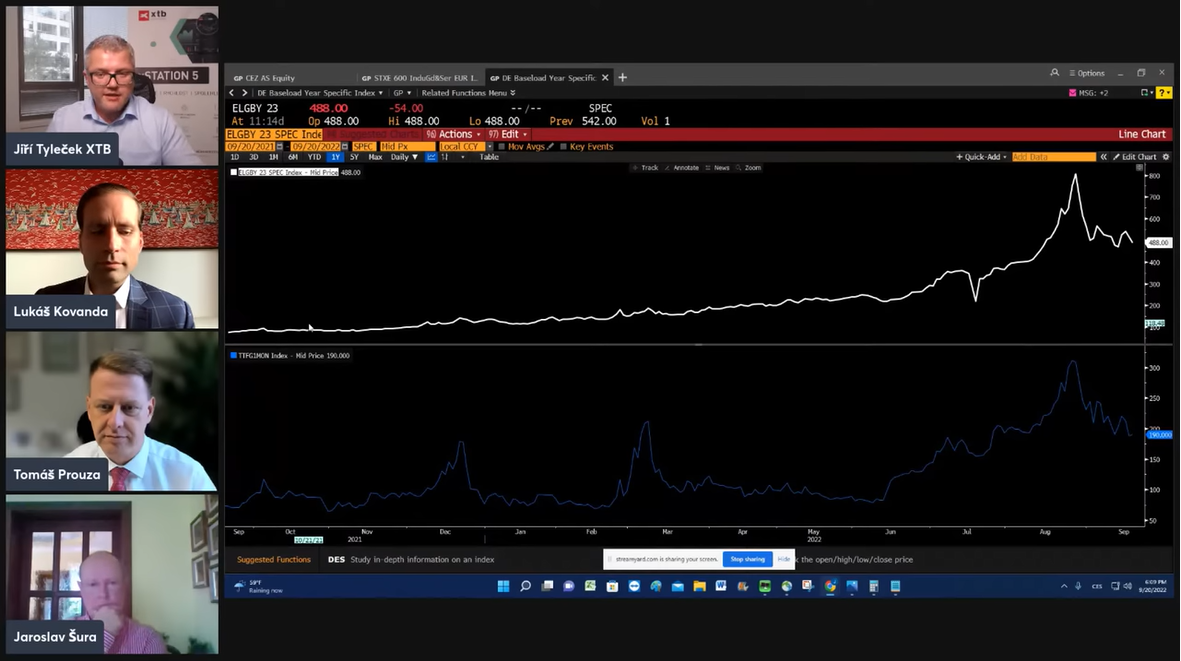Switch to the GP CEZ AS Equity tab

268,76
